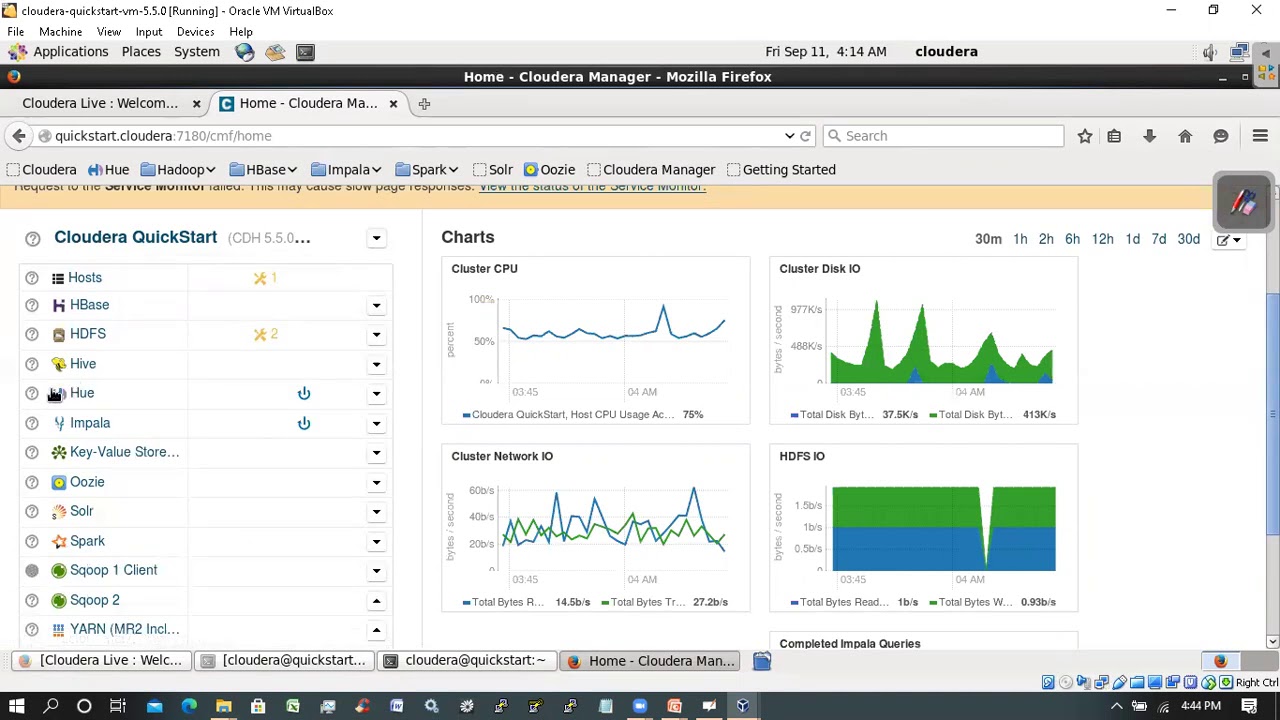Viewport: 1280px width, 720px height.
Task: Click the address bar URL field
Action: (x=410, y=136)
